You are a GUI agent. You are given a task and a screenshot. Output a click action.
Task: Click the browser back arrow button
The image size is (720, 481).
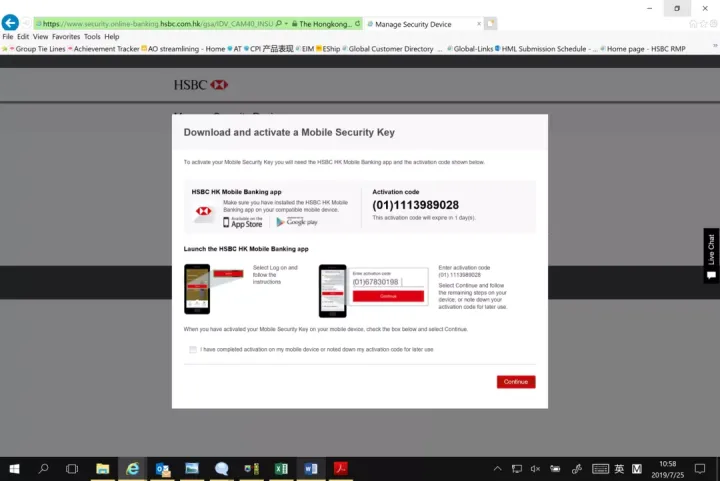pos(10,22)
